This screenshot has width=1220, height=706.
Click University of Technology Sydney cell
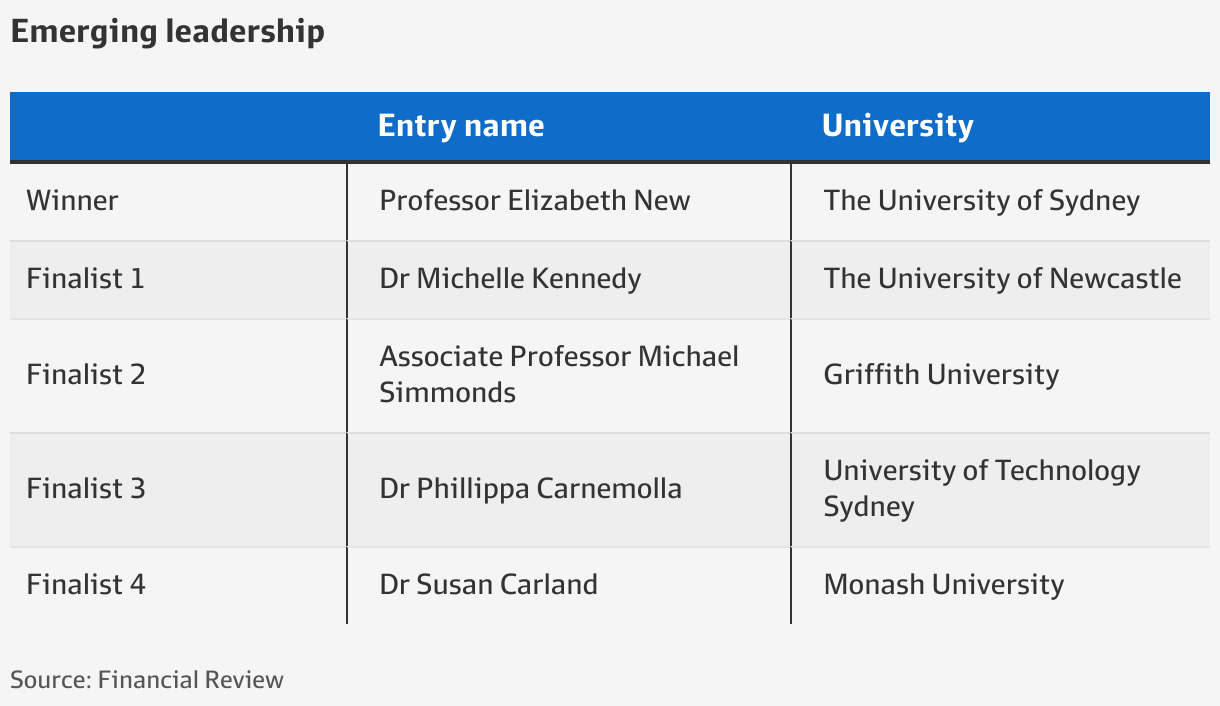click(982, 488)
